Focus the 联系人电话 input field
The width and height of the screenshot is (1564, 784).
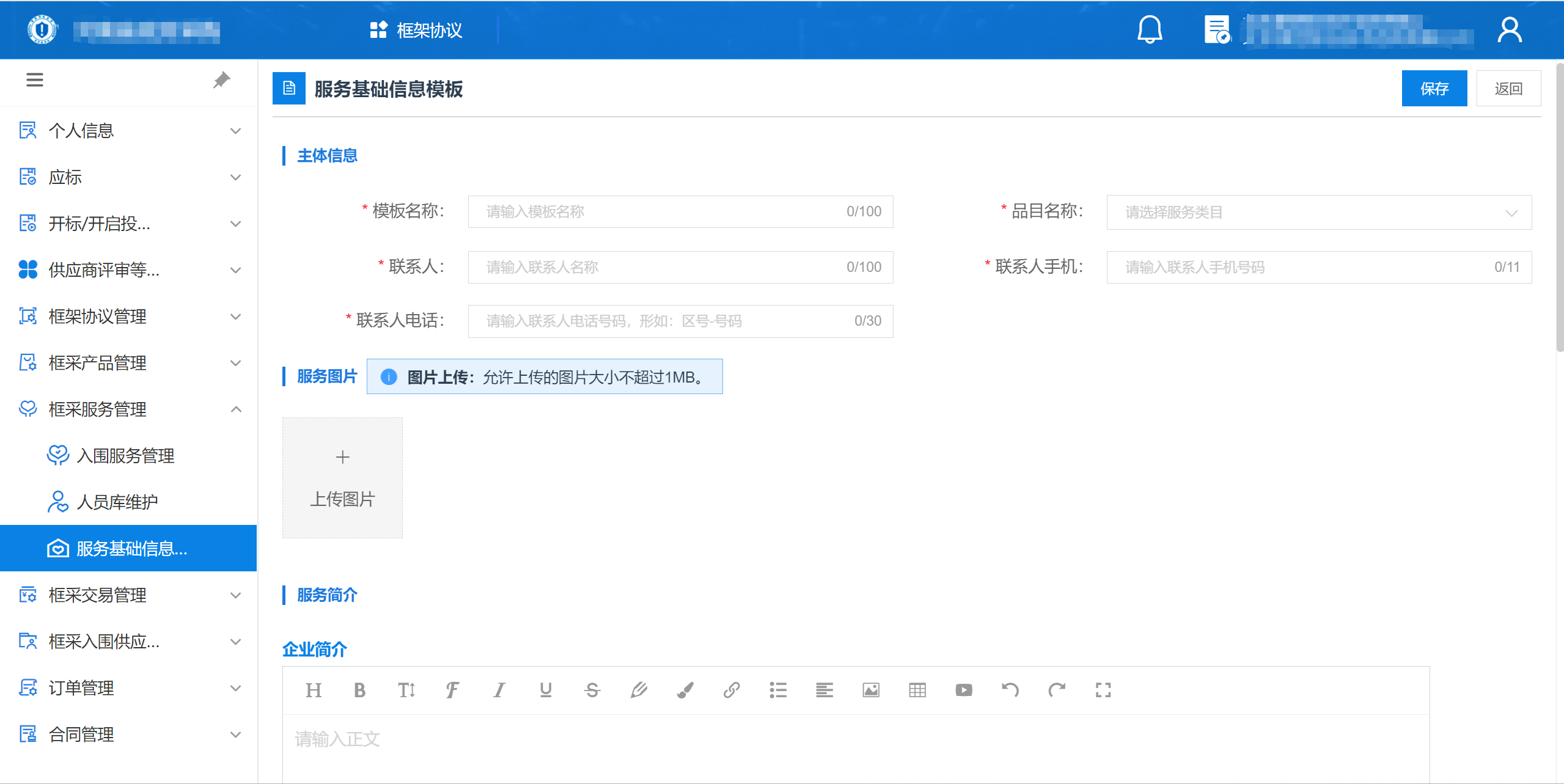[680, 321]
